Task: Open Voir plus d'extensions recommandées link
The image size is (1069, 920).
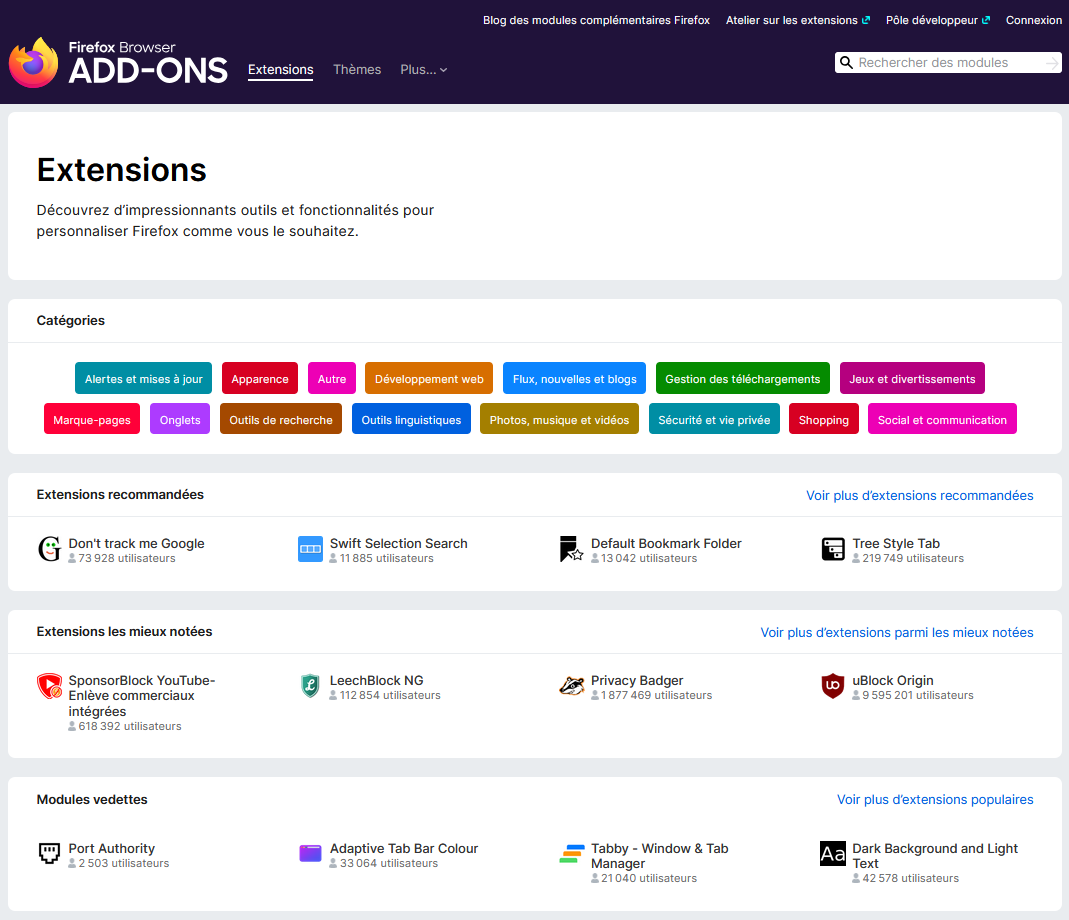Action: point(920,496)
